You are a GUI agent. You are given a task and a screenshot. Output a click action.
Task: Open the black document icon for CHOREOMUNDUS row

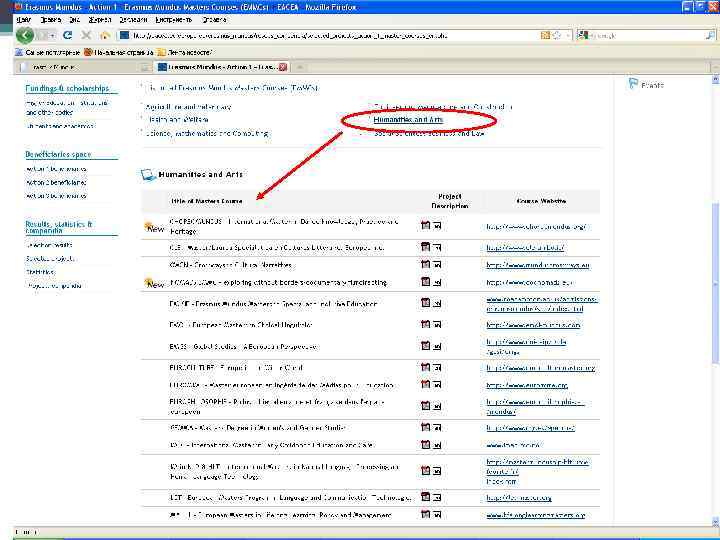point(437,225)
